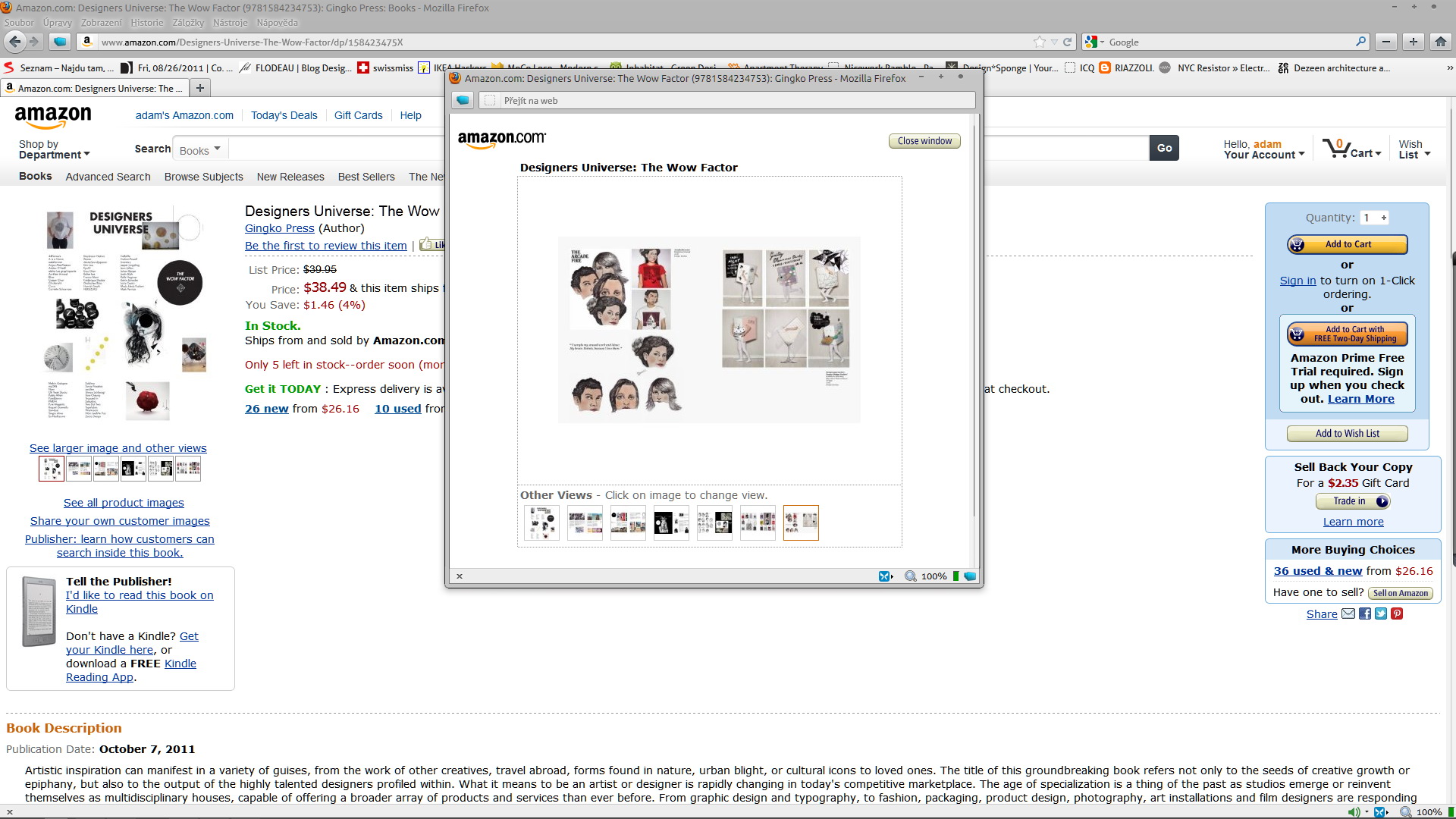Open the Soubor menu
This screenshot has height=819, width=1456.
tap(19, 22)
